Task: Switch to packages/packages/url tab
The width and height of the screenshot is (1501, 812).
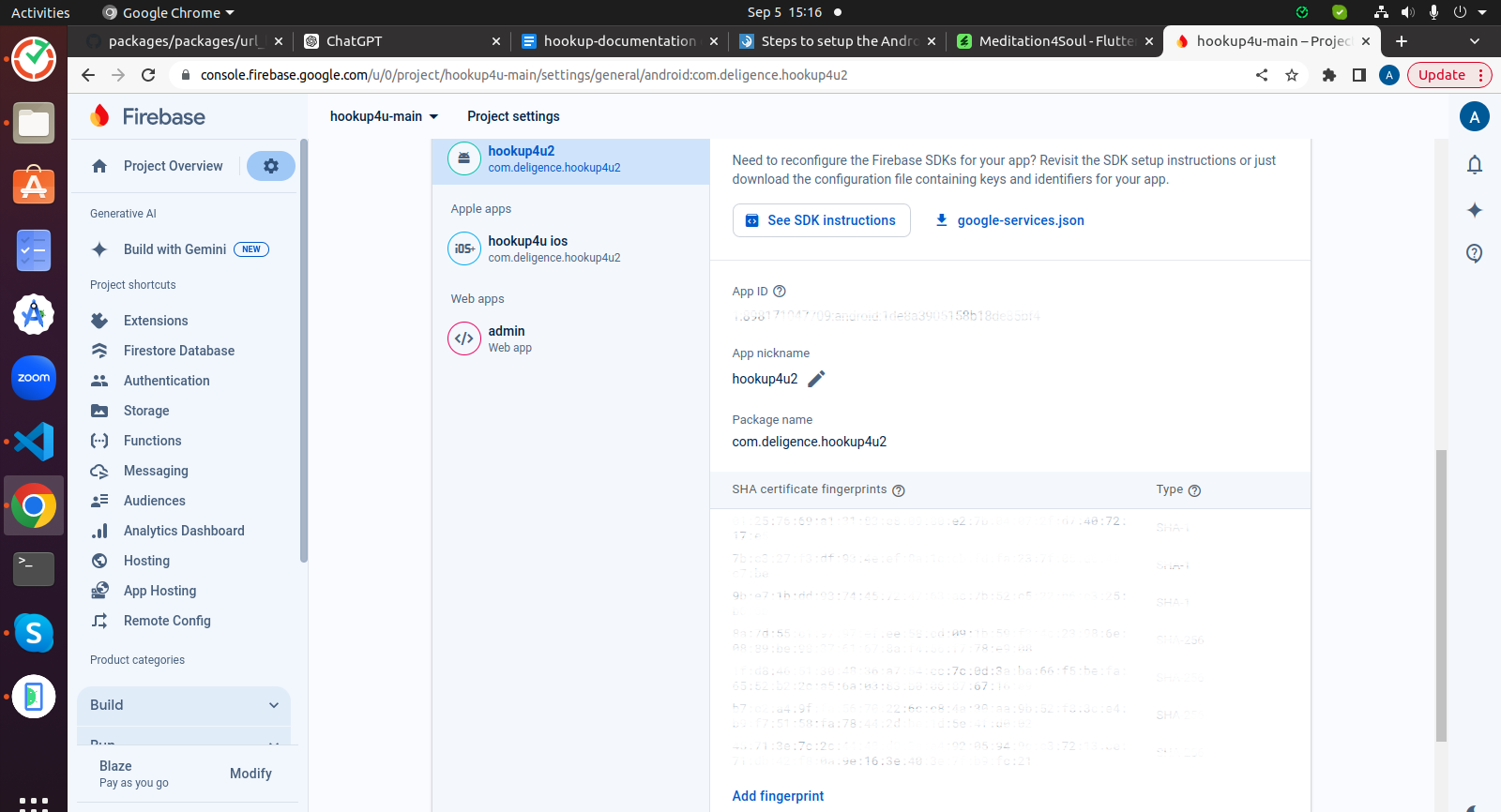Action: (185, 41)
